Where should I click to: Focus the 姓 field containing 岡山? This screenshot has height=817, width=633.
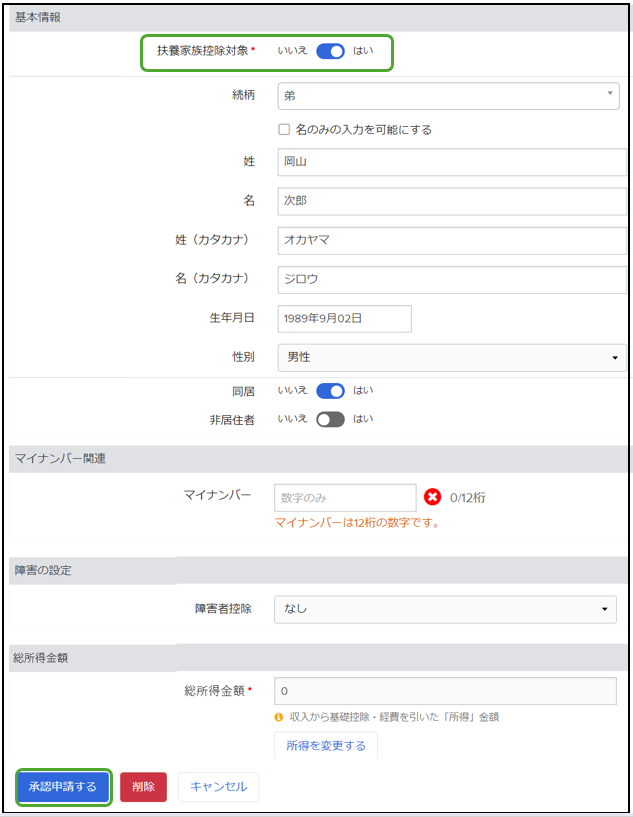452,162
